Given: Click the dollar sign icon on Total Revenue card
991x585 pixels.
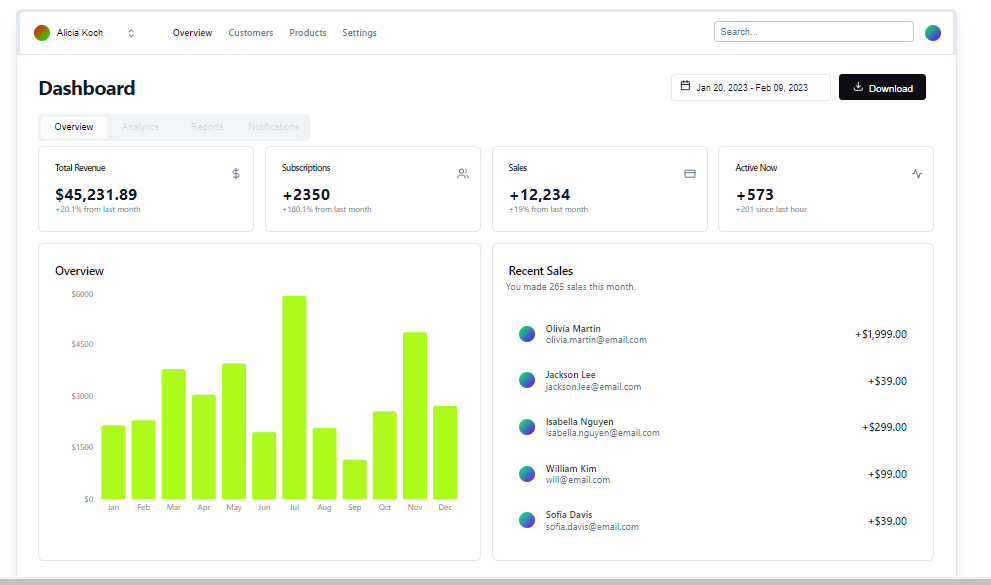Looking at the screenshot, I should point(235,173).
